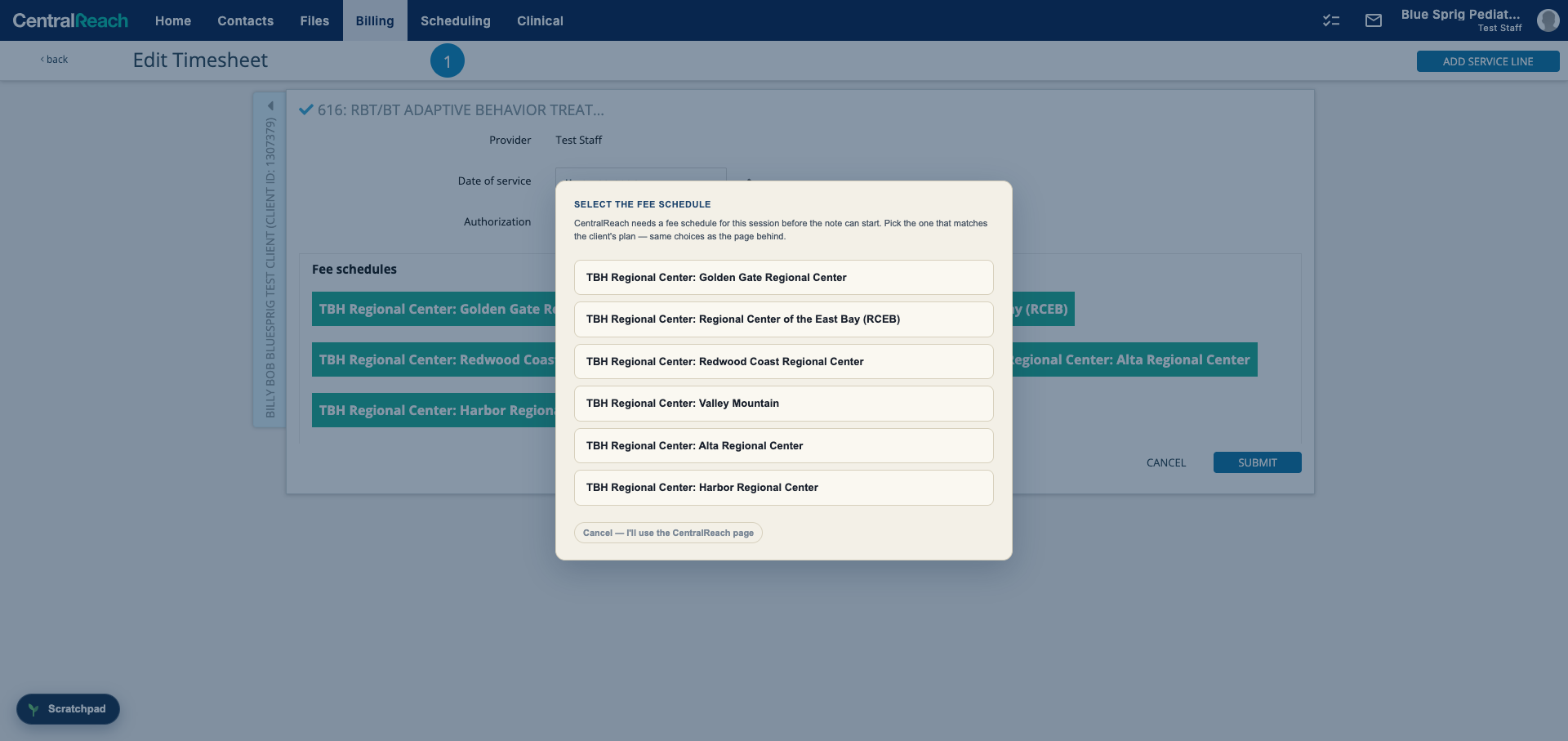Select Regional Center of the East Bay option

[784, 319]
